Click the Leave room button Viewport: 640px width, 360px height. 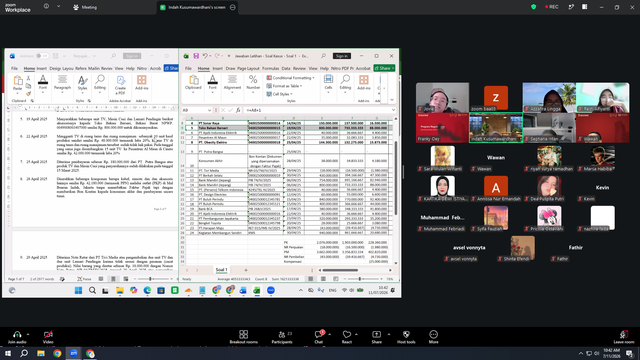[x=624, y=337]
